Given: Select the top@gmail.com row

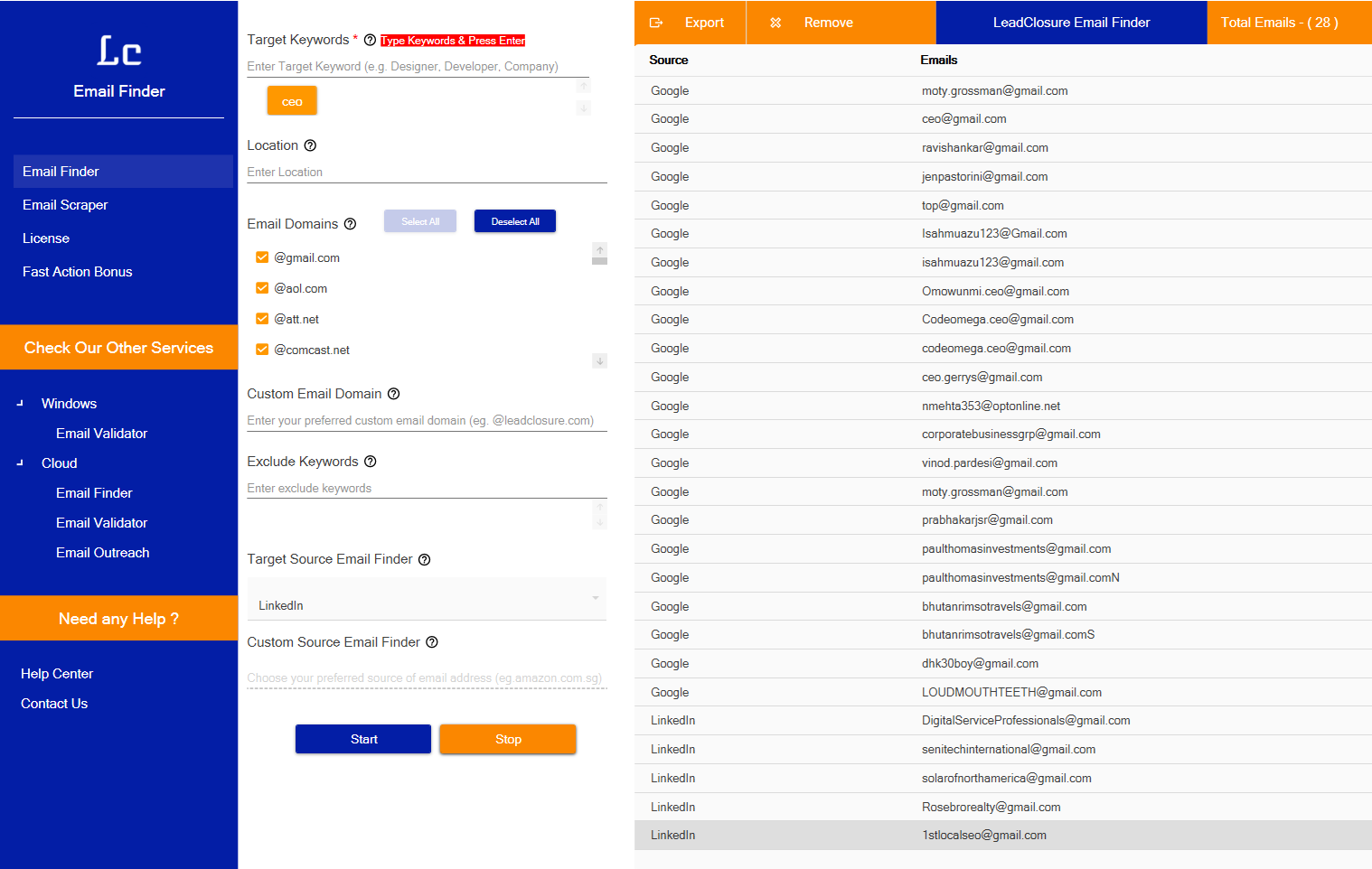Looking at the screenshot, I should 1003,205.
